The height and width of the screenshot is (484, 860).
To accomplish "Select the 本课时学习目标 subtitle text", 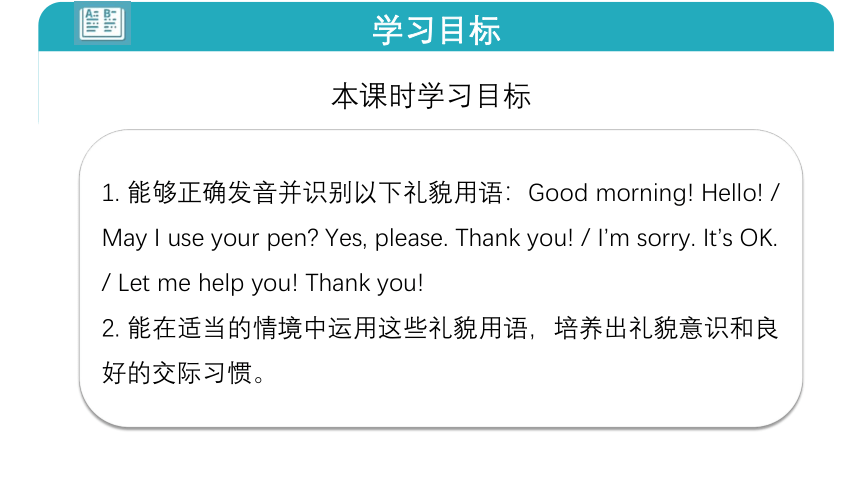I will pyautogui.click(x=431, y=96).
